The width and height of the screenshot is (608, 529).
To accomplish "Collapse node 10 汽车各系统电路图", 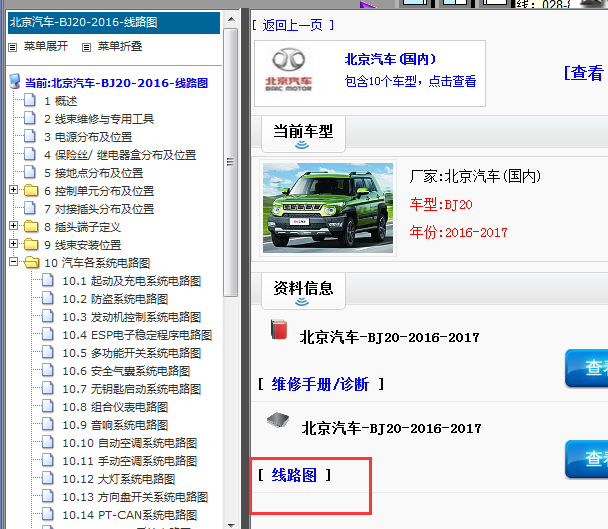I will [14, 262].
